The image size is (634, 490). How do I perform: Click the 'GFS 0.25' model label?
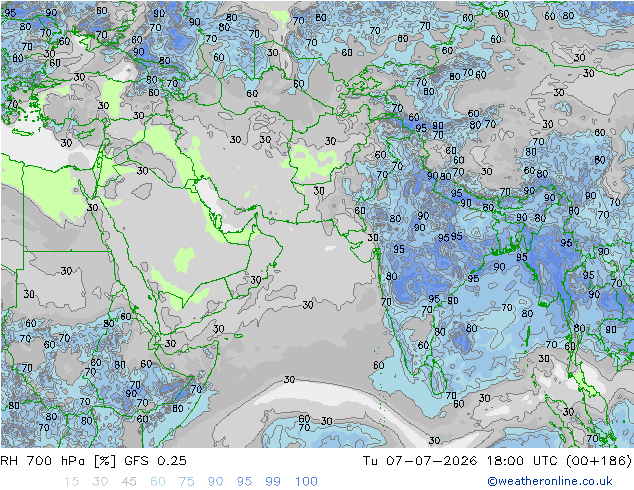tap(155, 460)
